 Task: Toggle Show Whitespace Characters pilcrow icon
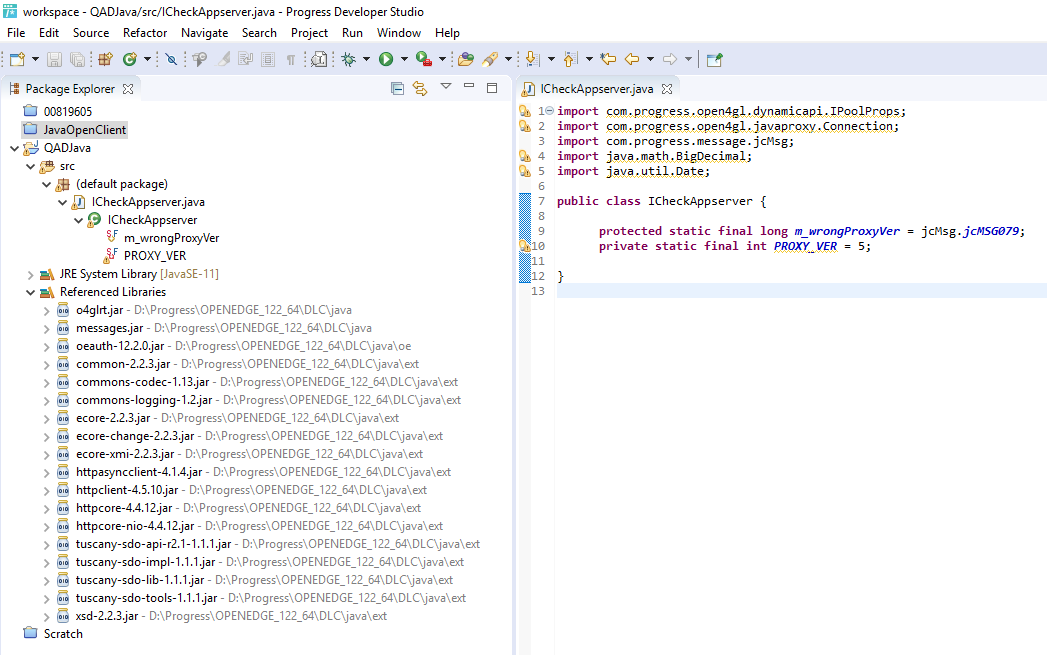tap(290, 59)
